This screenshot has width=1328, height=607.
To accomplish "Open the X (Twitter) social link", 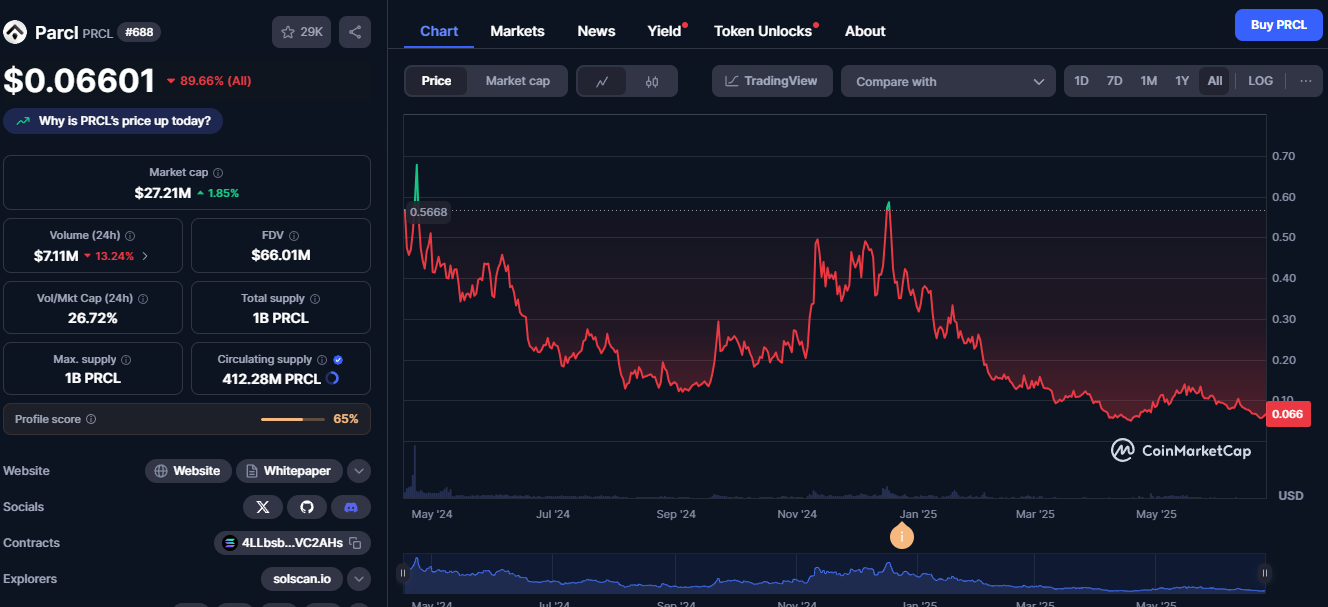I will coord(263,507).
